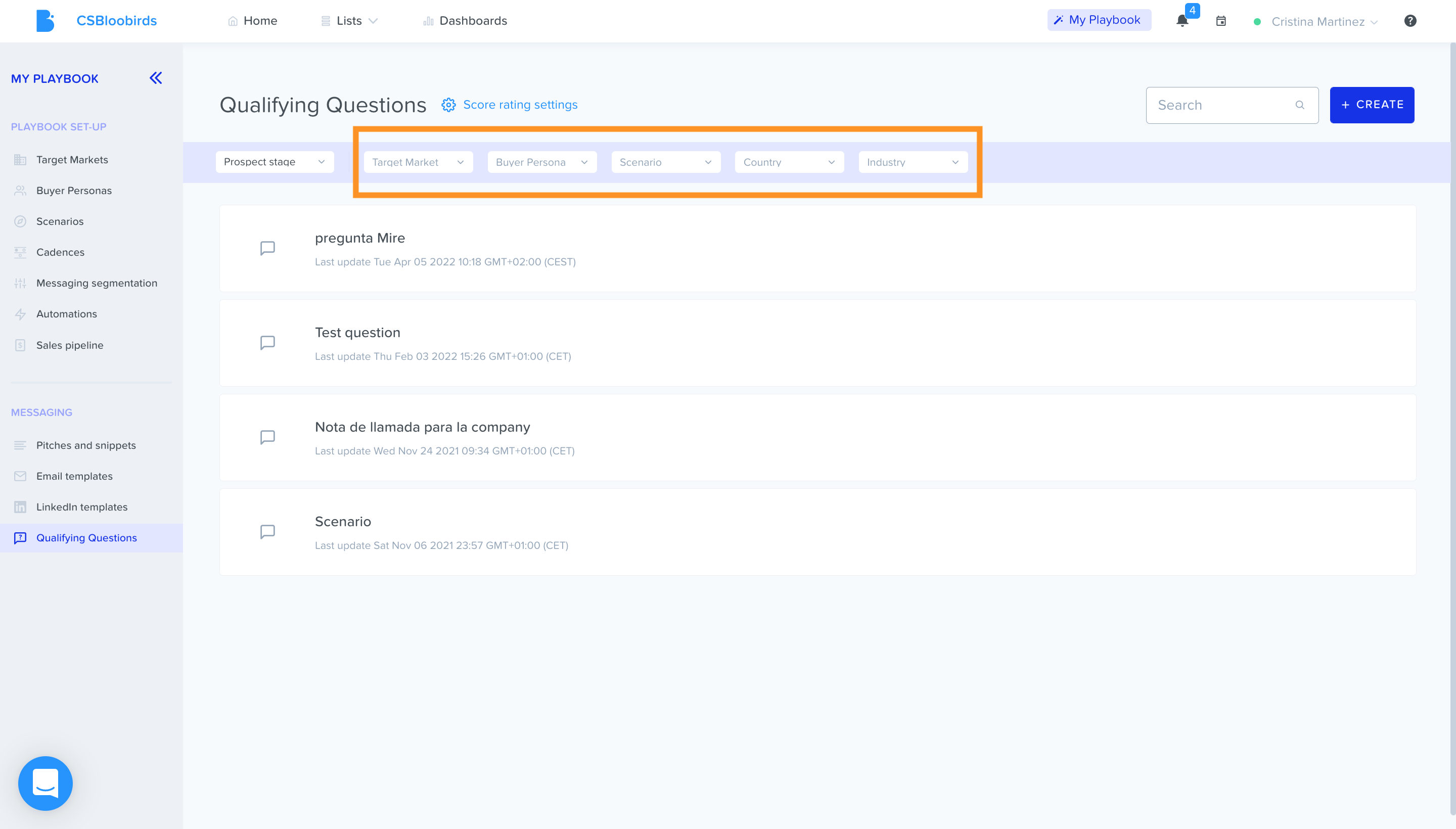The image size is (1456, 829).
Task: Click the LinkedIn templates icon
Action: [x=21, y=506]
